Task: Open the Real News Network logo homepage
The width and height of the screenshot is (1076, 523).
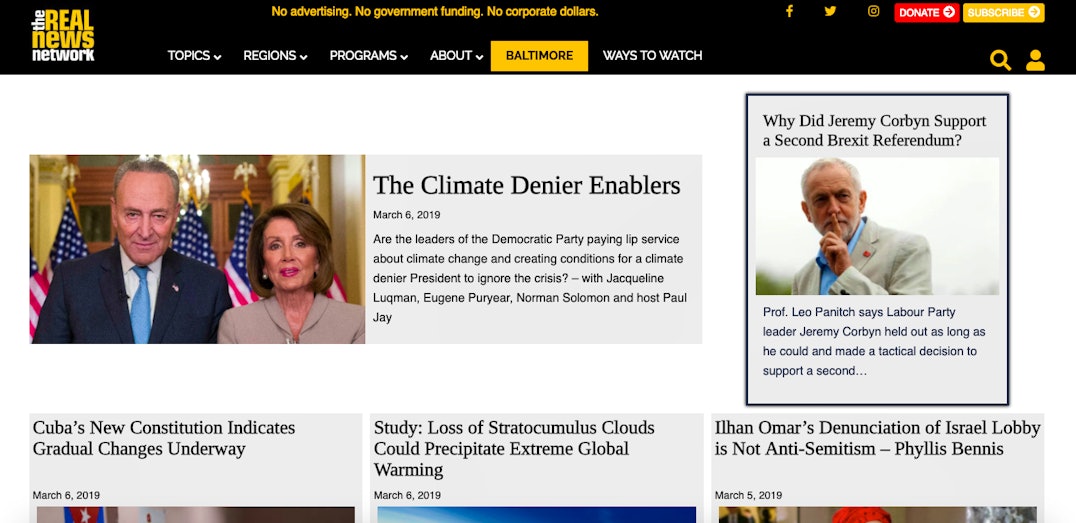Action: coord(63,36)
